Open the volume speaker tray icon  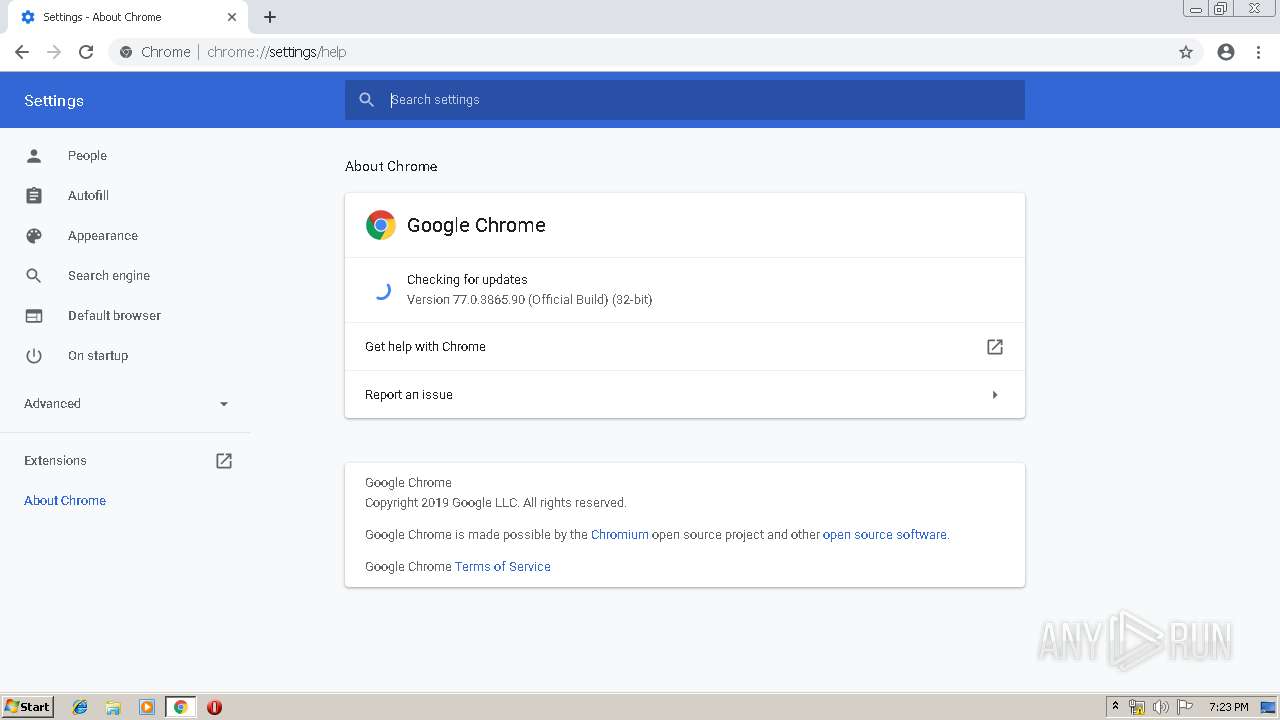(1161, 707)
